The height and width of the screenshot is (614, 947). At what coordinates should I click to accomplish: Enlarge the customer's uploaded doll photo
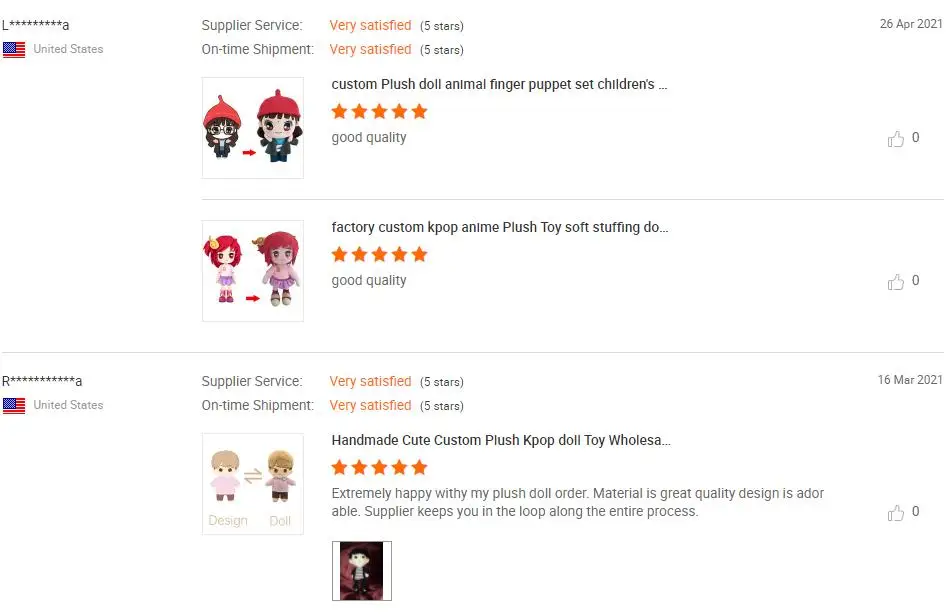tap(362, 571)
